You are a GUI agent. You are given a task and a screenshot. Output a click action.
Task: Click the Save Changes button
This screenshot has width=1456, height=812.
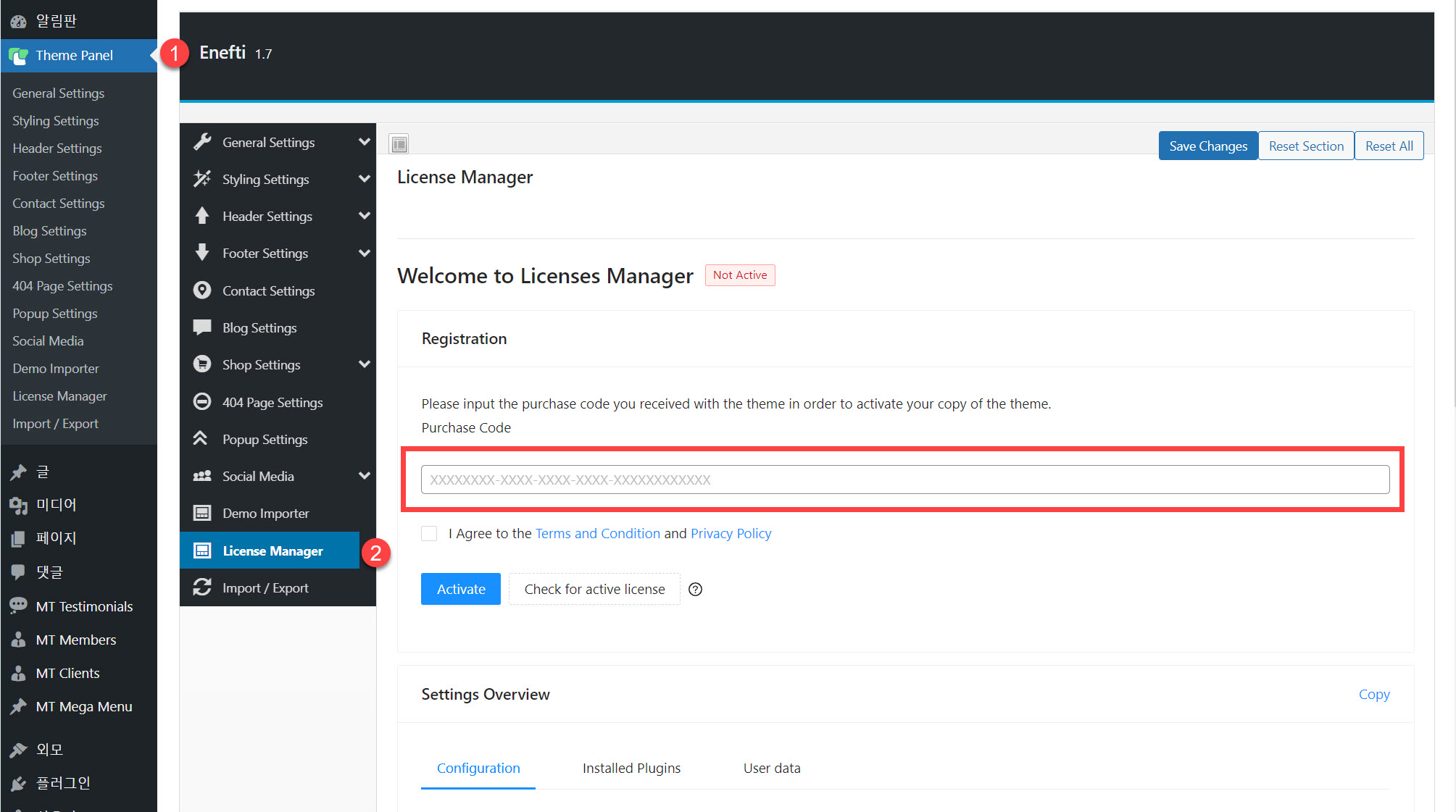tap(1207, 146)
